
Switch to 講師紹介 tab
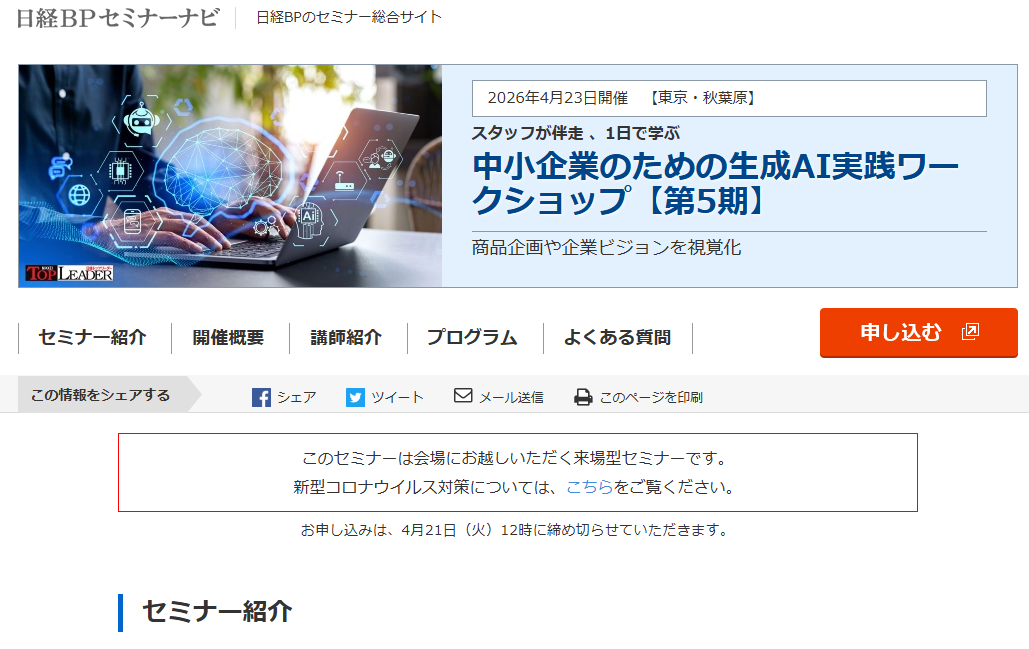[346, 337]
